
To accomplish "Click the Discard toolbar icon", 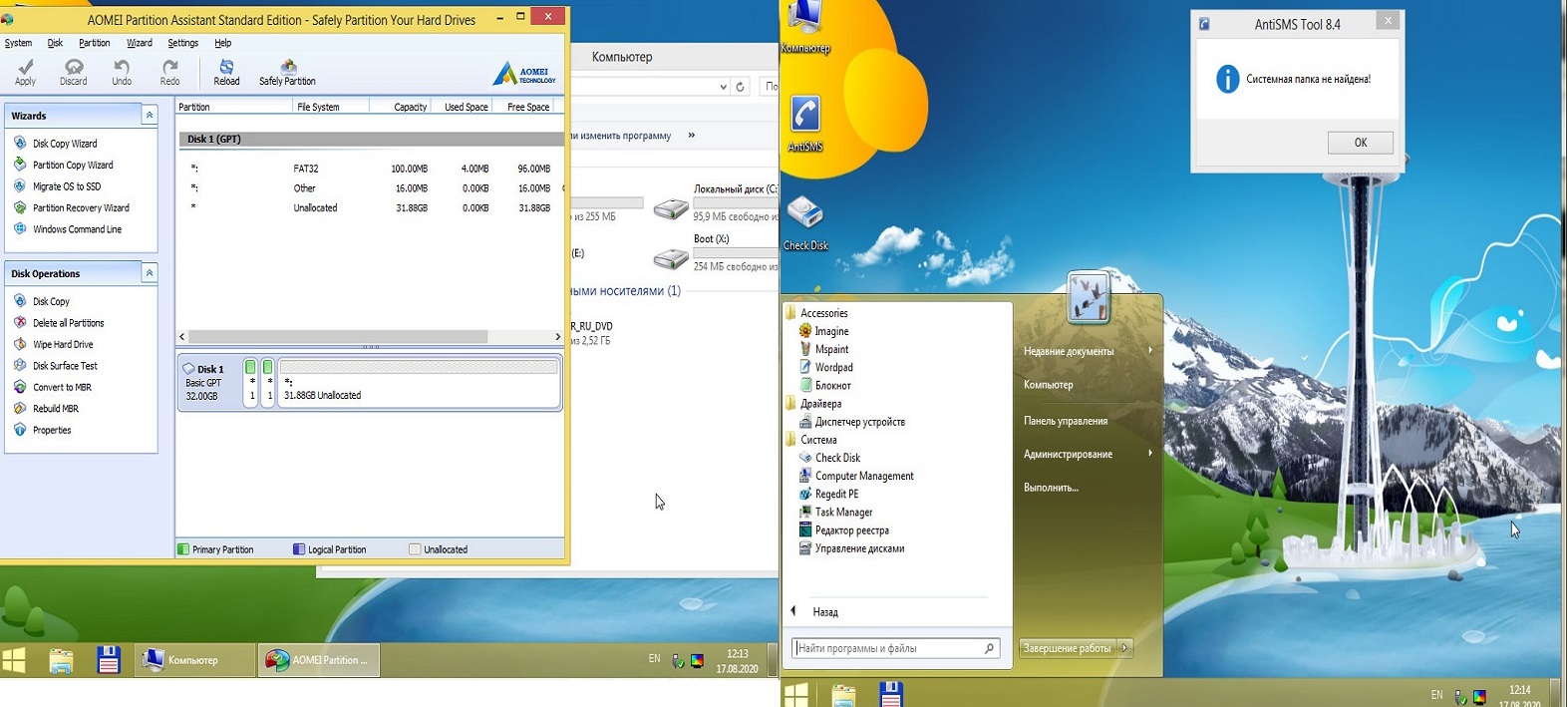I will coord(73,72).
